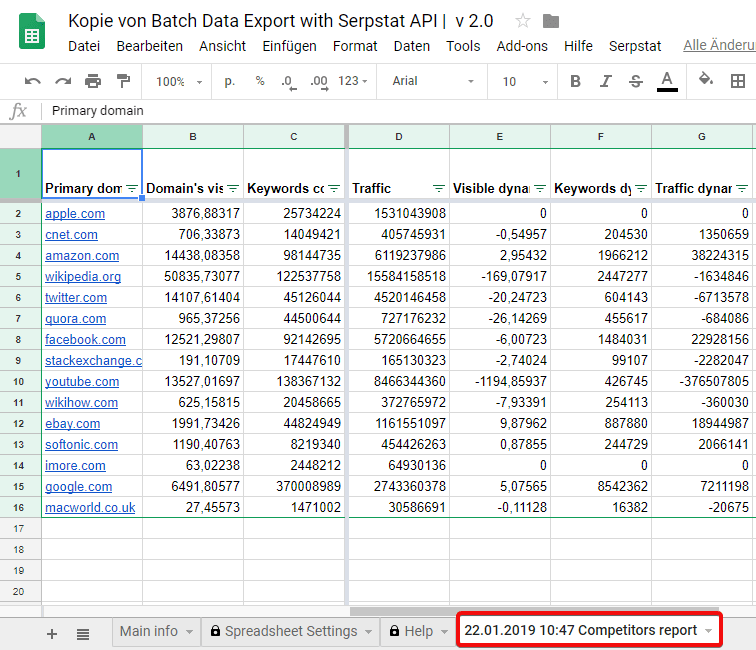The height and width of the screenshot is (650, 756).
Task: Open the Add-ons menu
Action: (x=522, y=46)
